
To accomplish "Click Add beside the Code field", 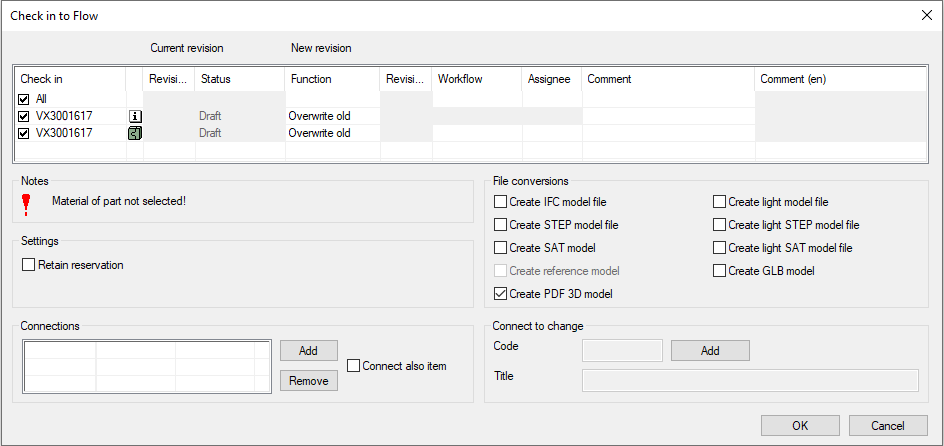I will [709, 351].
